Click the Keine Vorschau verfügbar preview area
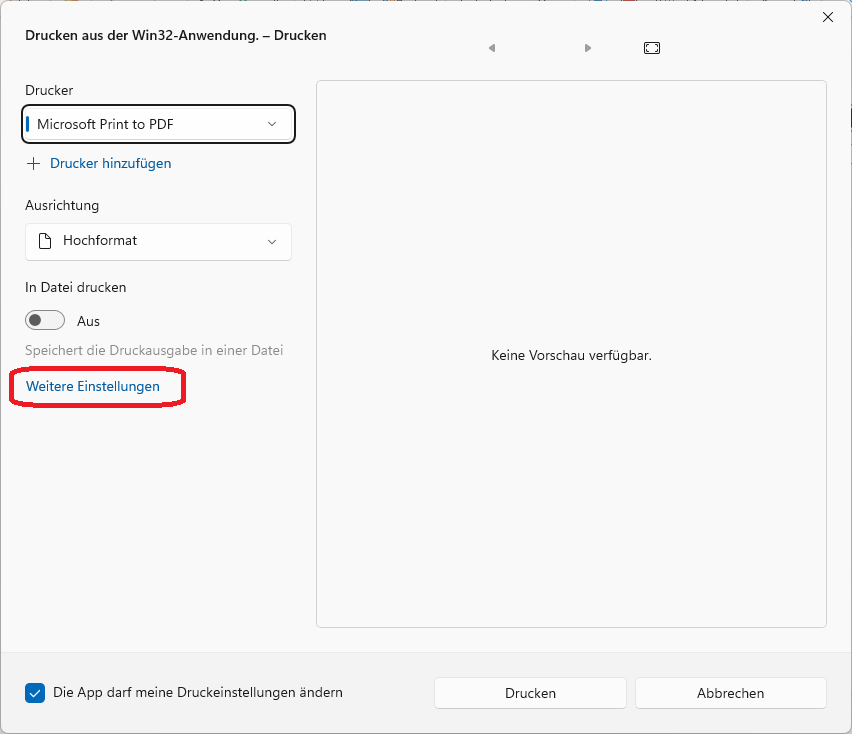The image size is (852, 734). [571, 355]
